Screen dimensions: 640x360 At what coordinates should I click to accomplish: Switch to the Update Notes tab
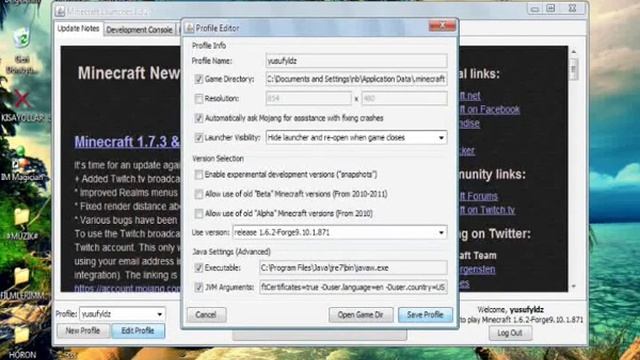pos(78,29)
